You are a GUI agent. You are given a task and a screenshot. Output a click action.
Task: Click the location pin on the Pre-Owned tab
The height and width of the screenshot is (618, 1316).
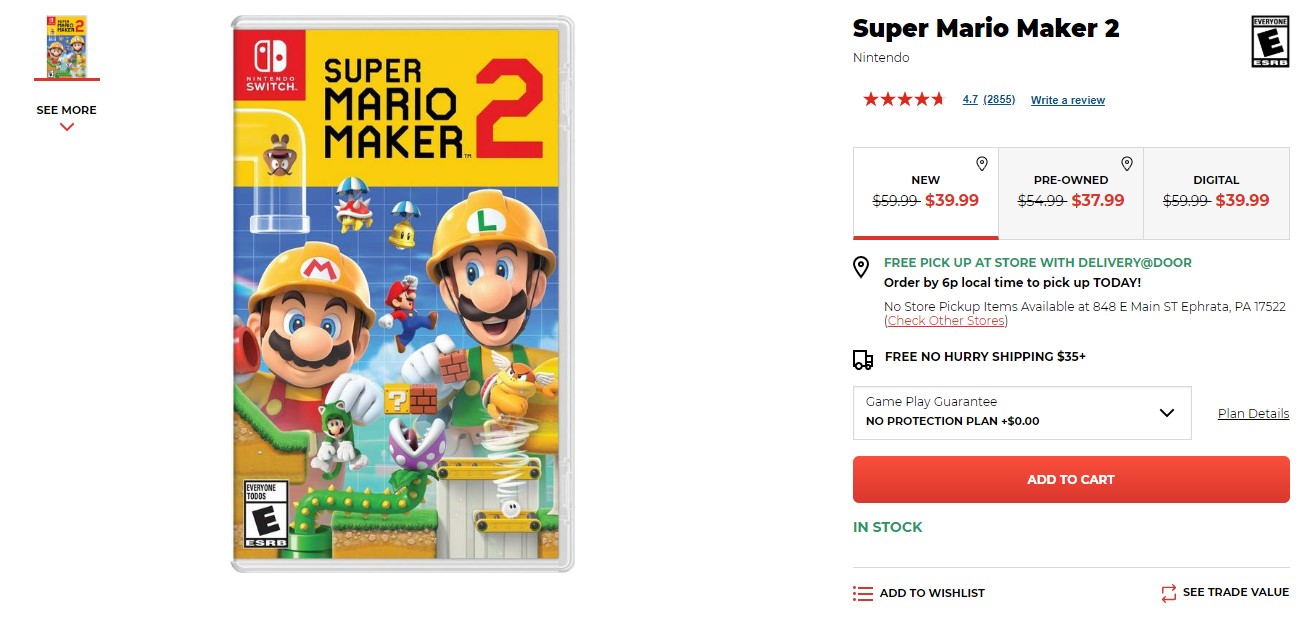[x=1126, y=163]
